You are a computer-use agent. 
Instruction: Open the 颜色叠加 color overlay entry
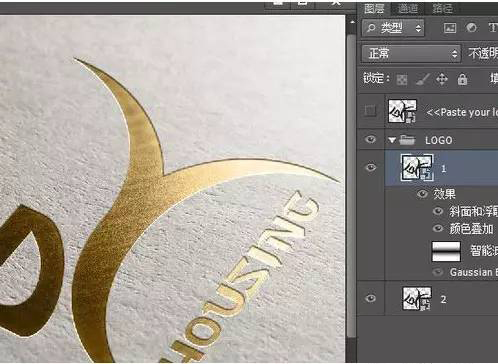pos(471,229)
